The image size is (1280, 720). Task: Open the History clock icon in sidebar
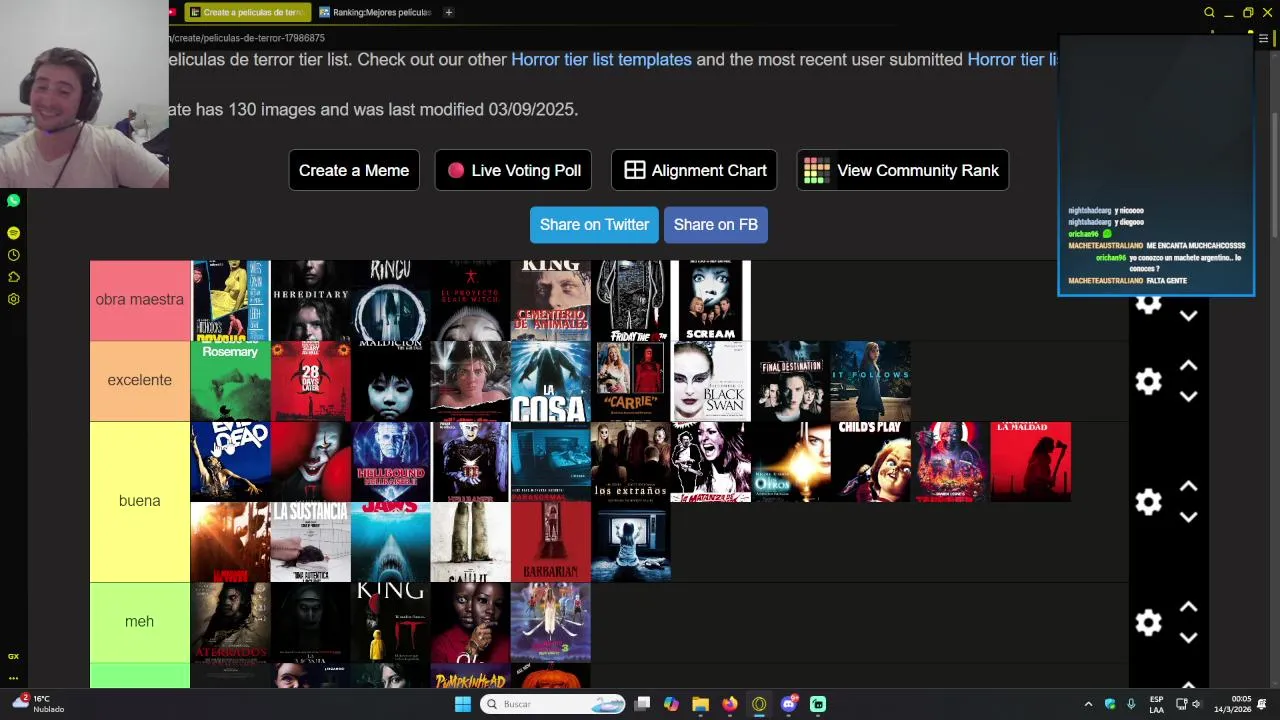[x=13, y=255]
